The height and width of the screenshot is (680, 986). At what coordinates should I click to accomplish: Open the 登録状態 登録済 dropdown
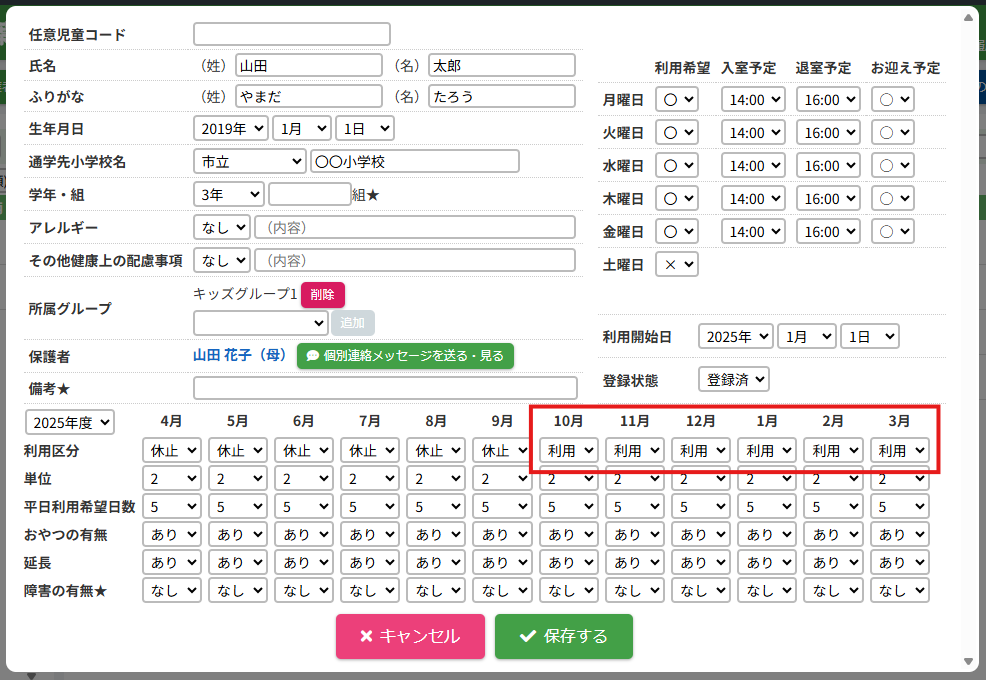coord(733,379)
